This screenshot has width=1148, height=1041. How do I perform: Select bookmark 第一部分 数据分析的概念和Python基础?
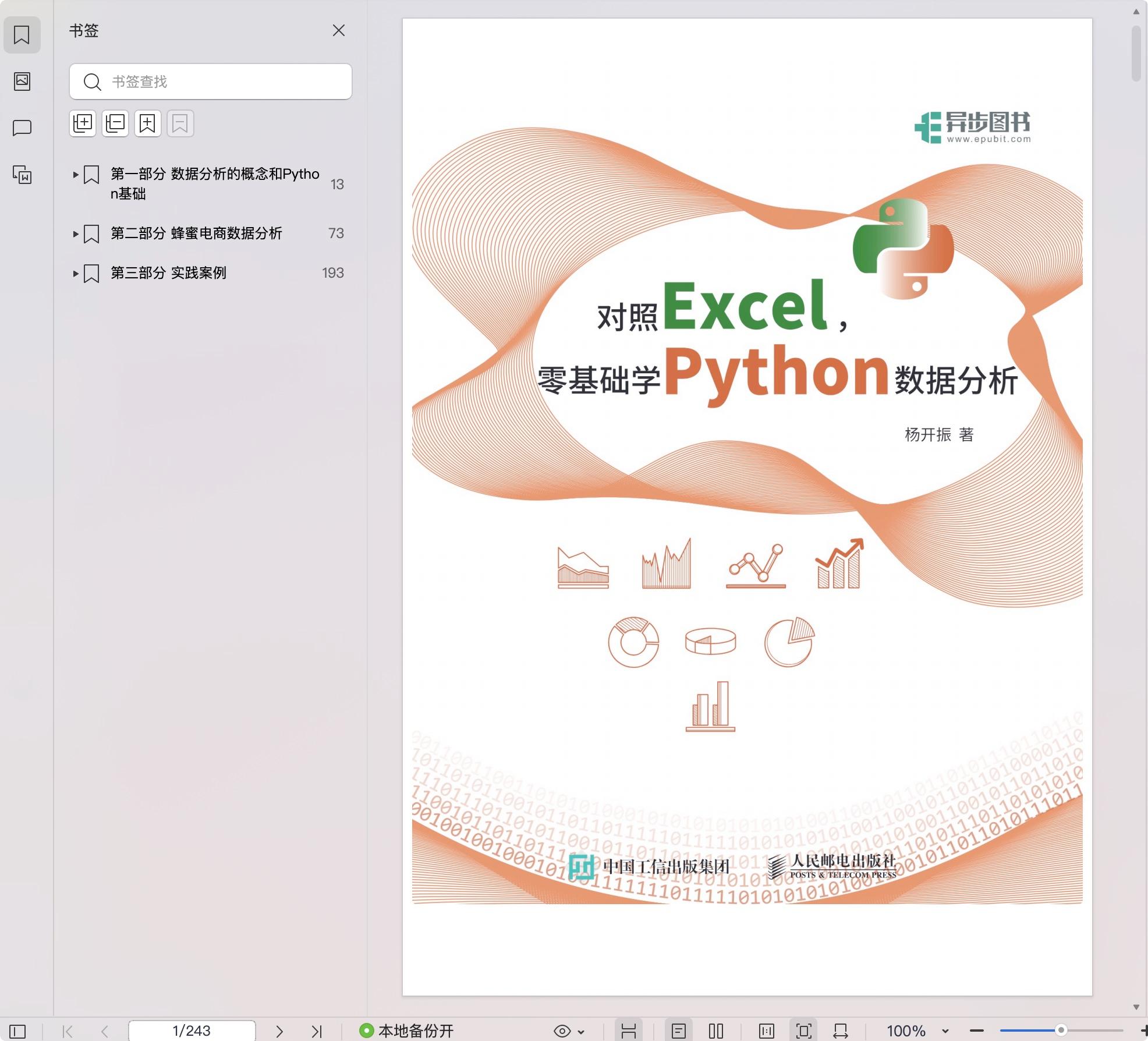point(215,183)
